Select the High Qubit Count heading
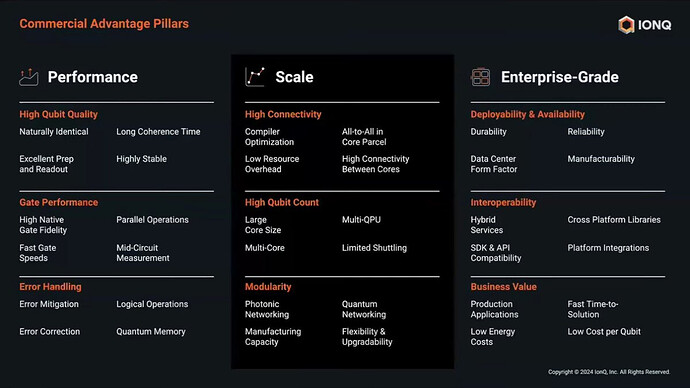The width and height of the screenshot is (690, 388). [282, 202]
